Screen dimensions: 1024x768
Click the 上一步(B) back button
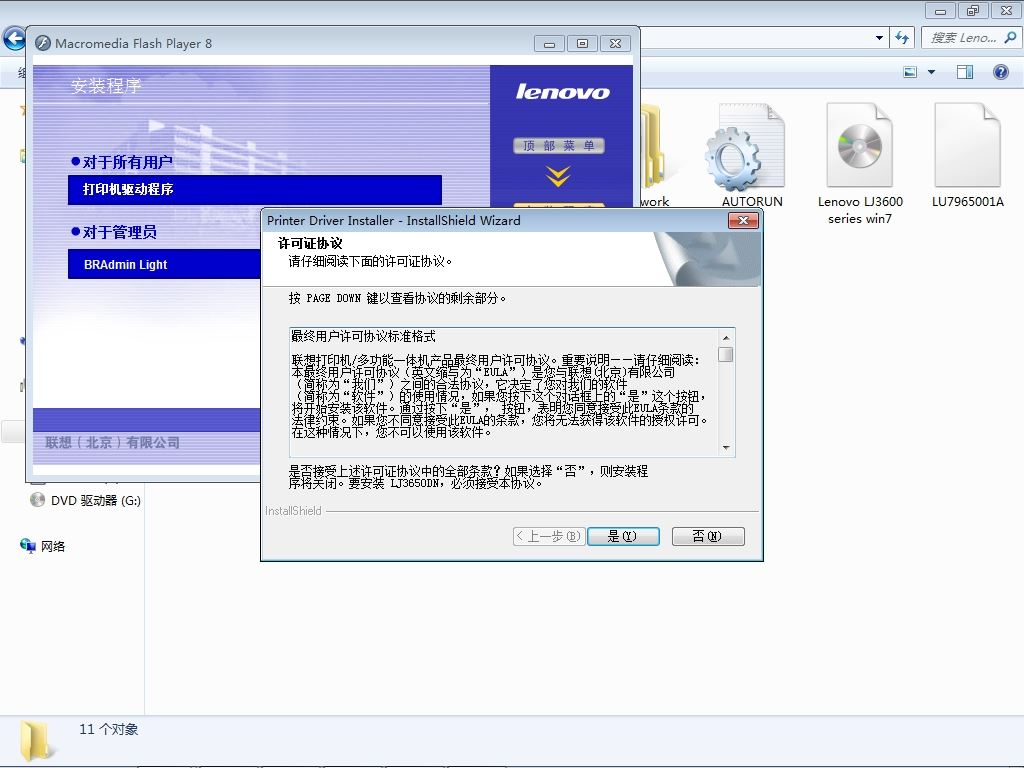[x=548, y=536]
